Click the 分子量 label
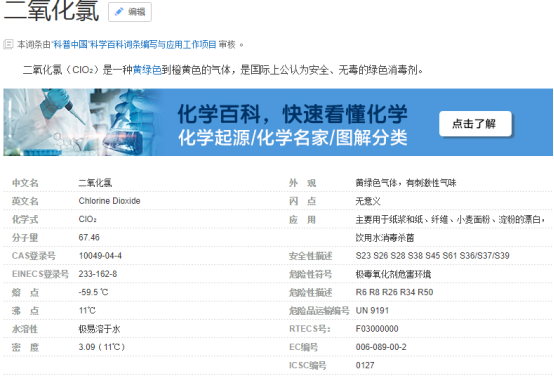The width and height of the screenshot is (554, 376). point(25,238)
